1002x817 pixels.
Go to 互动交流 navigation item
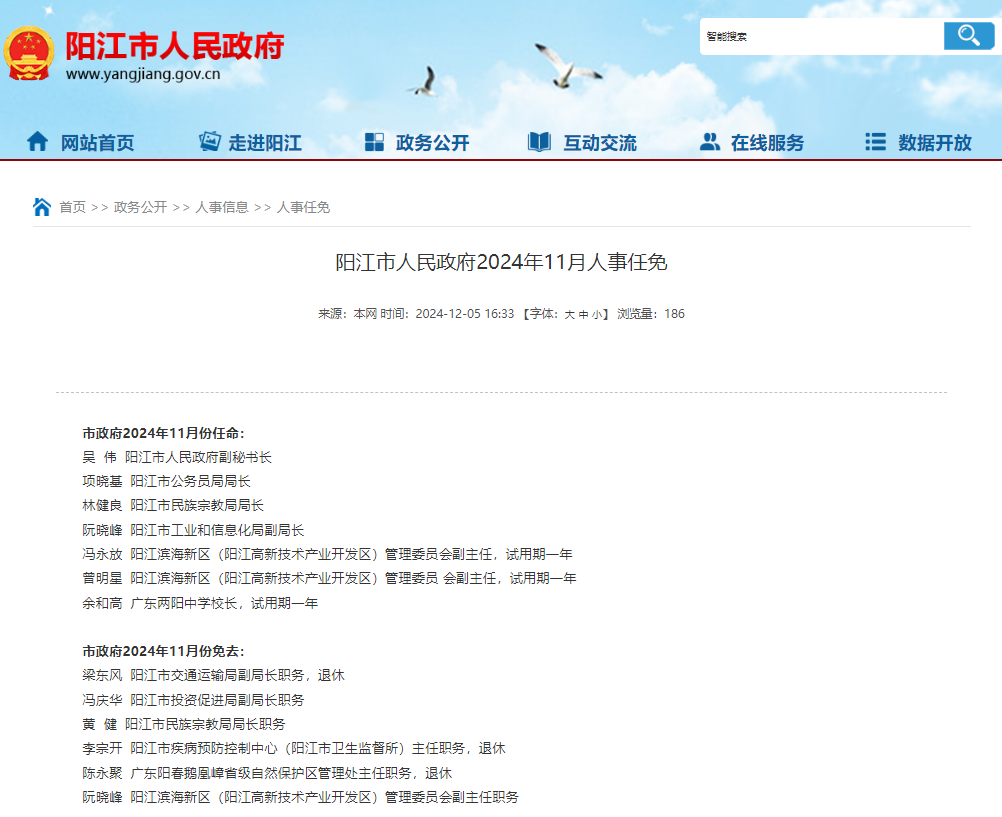(600, 143)
